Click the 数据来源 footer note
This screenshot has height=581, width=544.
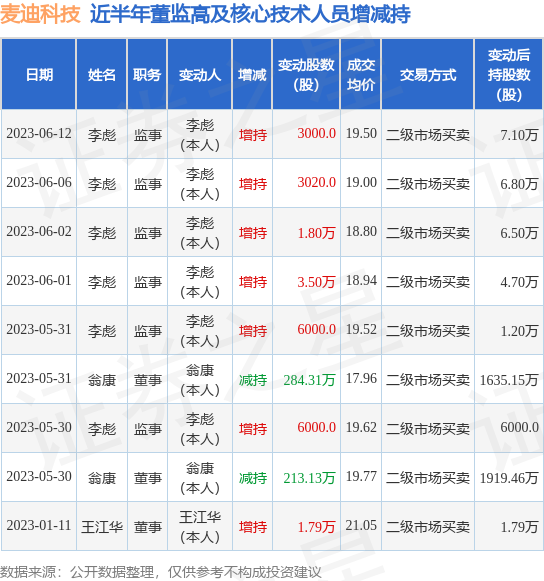[x=160, y=572]
